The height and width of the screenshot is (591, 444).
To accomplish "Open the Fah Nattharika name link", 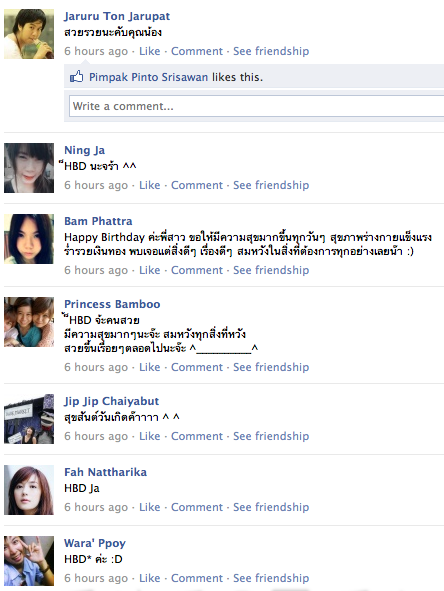I will click(x=106, y=472).
